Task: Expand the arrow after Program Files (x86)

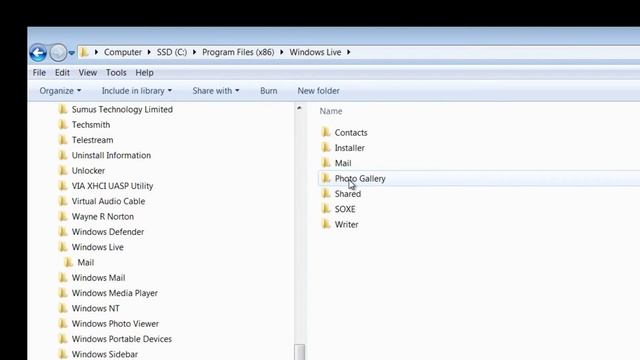Action: [282, 52]
